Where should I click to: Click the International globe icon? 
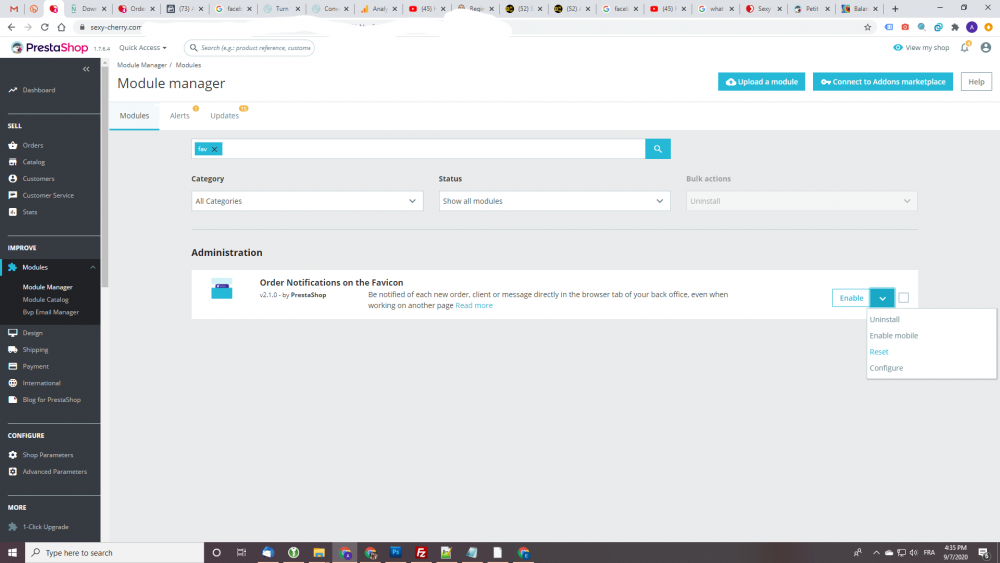[x=13, y=383]
